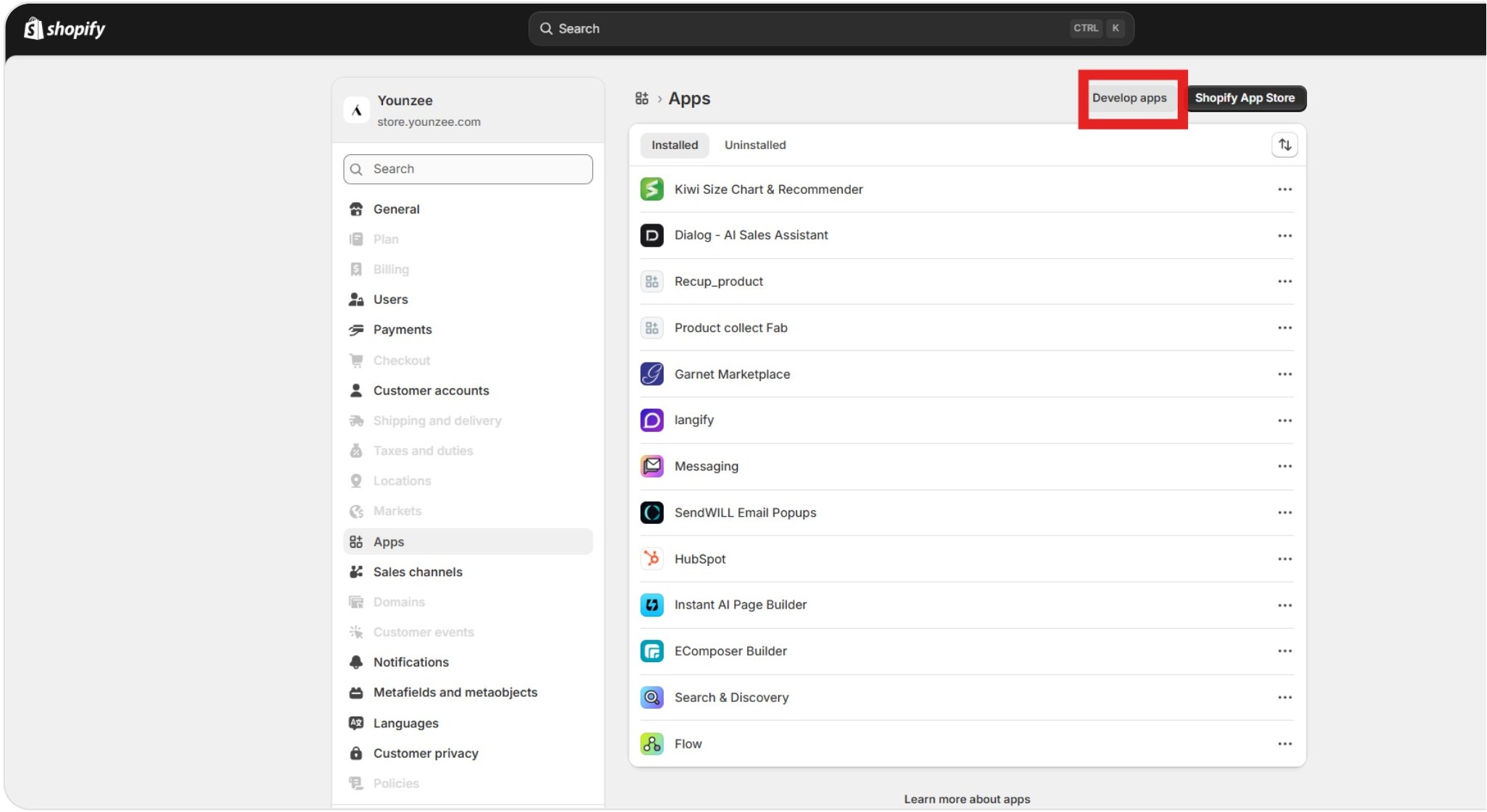Open Customer privacy settings
This screenshot has height=812, width=1487.
pyautogui.click(x=468, y=753)
